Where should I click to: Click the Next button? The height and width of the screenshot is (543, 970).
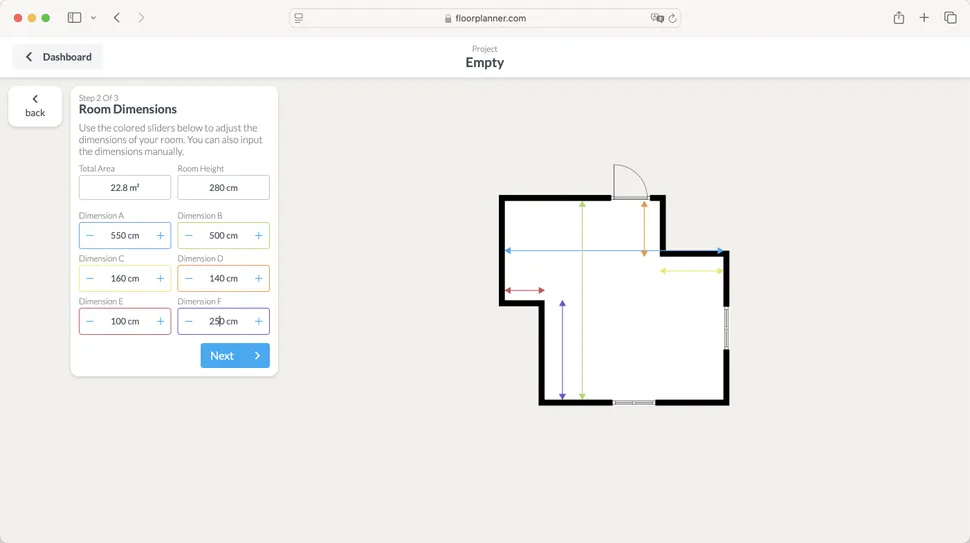[x=235, y=356]
